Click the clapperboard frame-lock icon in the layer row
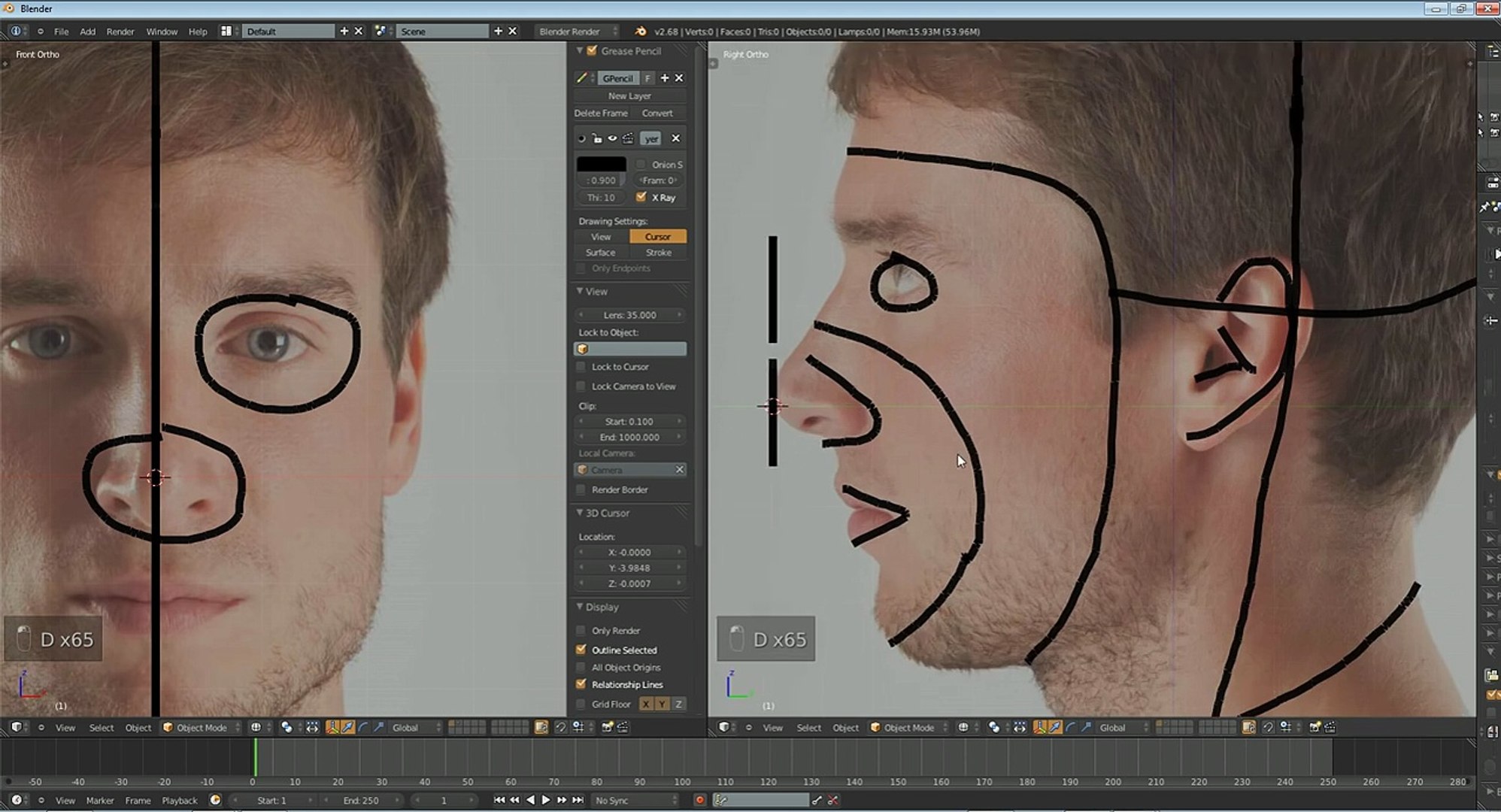The width and height of the screenshot is (1501, 812). (628, 138)
